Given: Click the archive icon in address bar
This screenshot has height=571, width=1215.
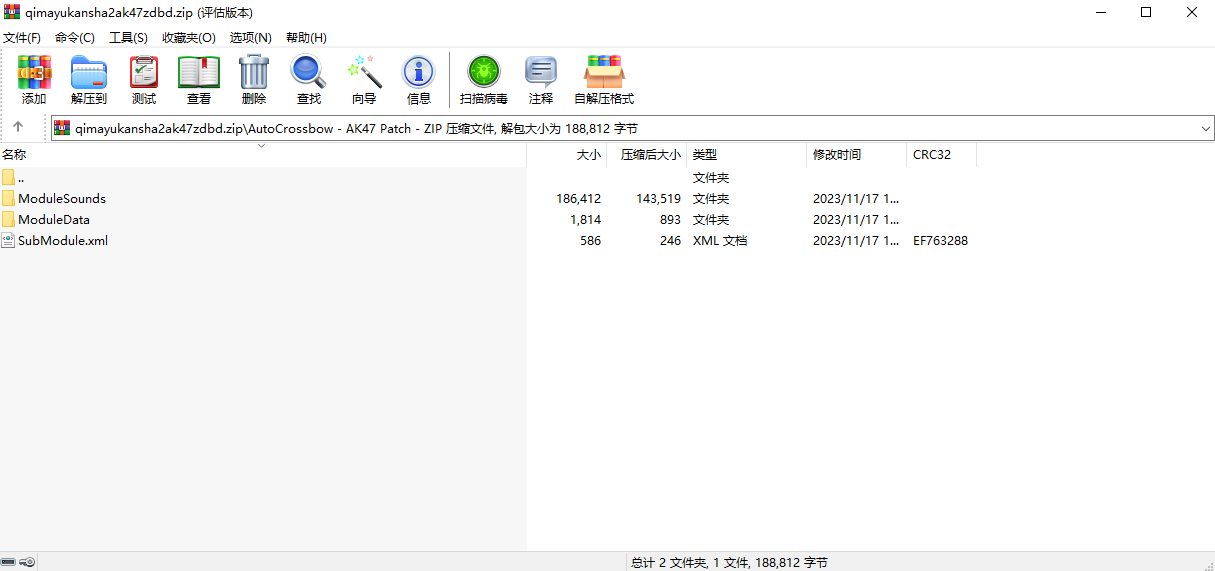Looking at the screenshot, I should click(62, 128).
